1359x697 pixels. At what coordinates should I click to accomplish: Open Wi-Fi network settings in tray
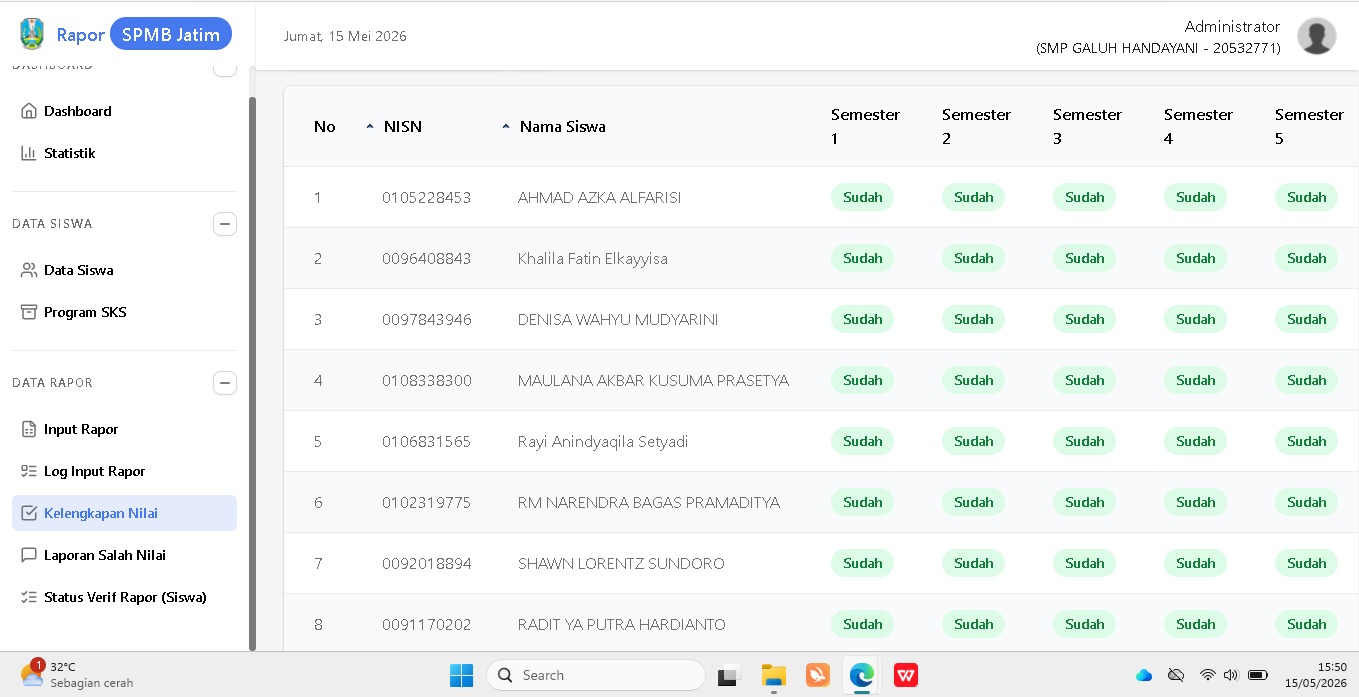click(x=1208, y=675)
